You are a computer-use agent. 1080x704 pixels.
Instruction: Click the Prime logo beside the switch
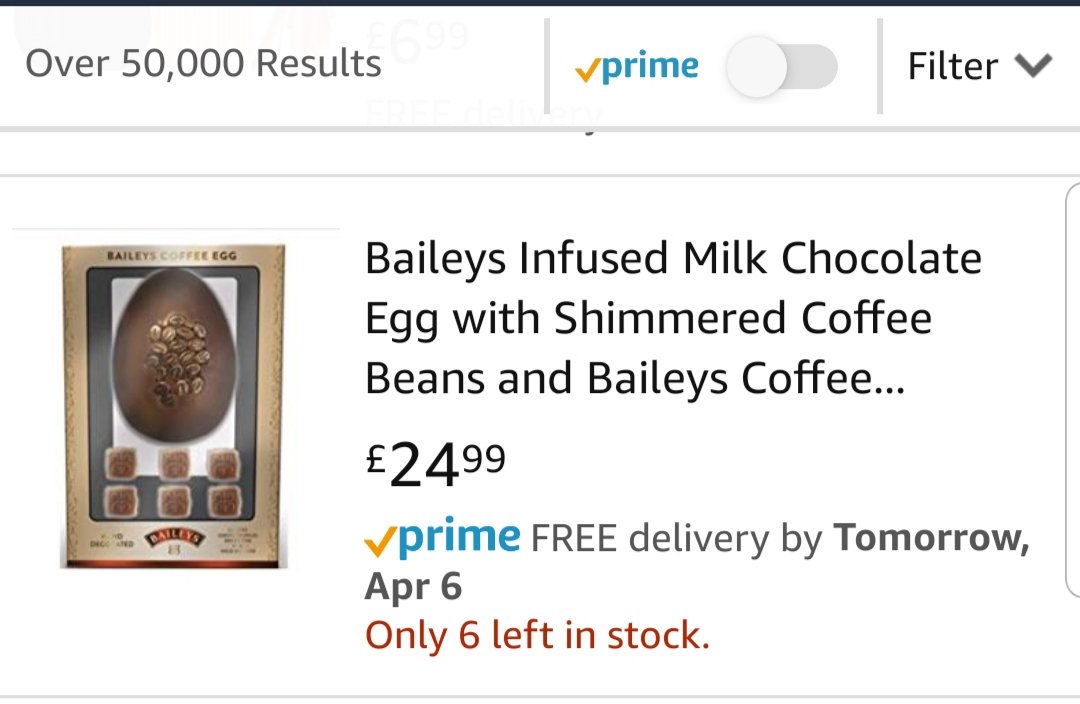pyautogui.click(x=636, y=67)
